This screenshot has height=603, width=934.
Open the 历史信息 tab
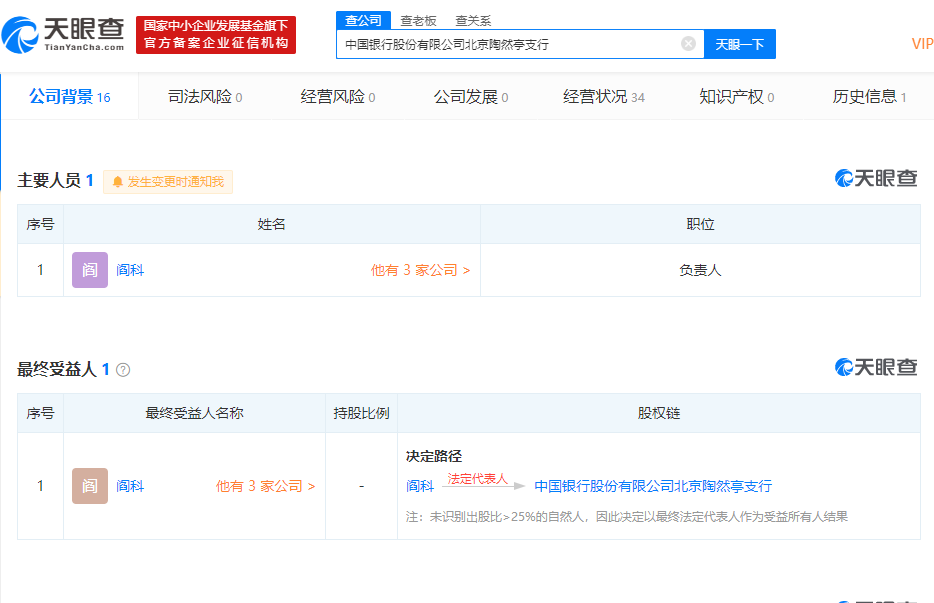[x=869, y=97]
